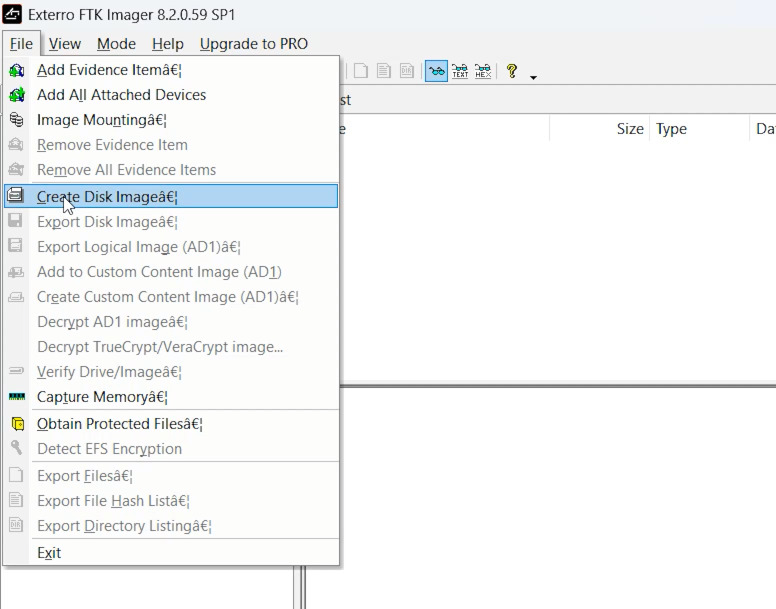Click the Export Files page icon in menu
This screenshot has height=609, width=776.
[x=16, y=475]
